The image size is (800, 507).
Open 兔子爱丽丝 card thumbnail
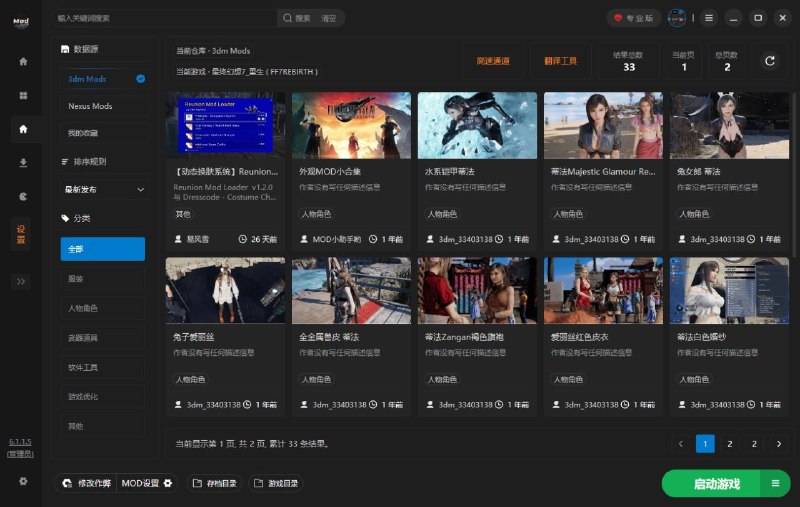click(225, 290)
